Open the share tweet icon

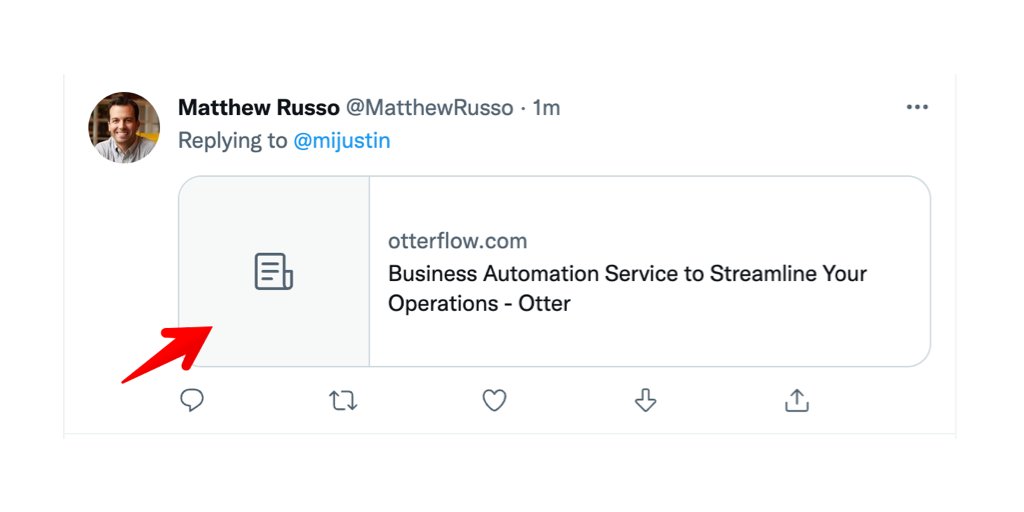[796, 401]
